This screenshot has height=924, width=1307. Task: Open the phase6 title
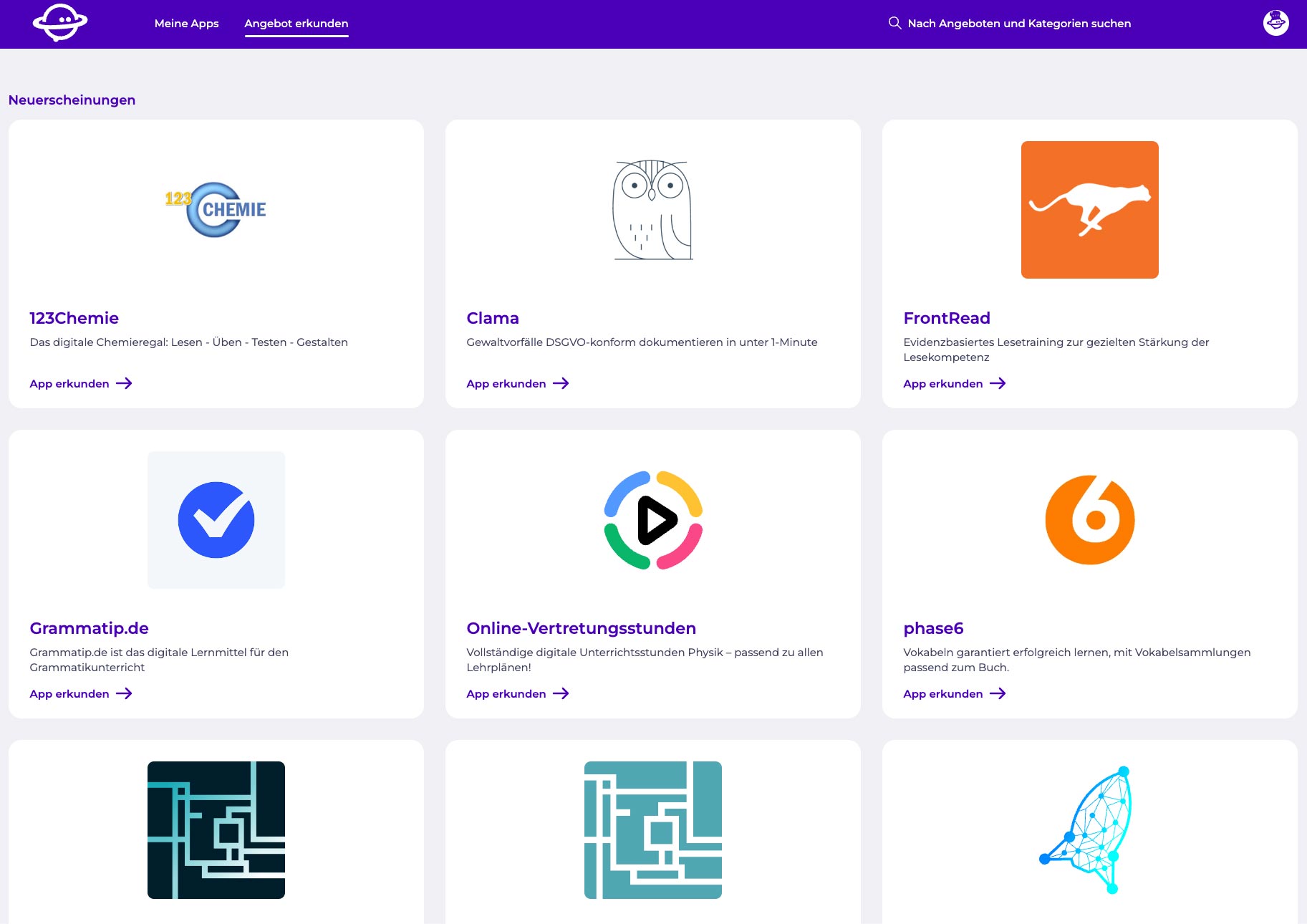(933, 627)
